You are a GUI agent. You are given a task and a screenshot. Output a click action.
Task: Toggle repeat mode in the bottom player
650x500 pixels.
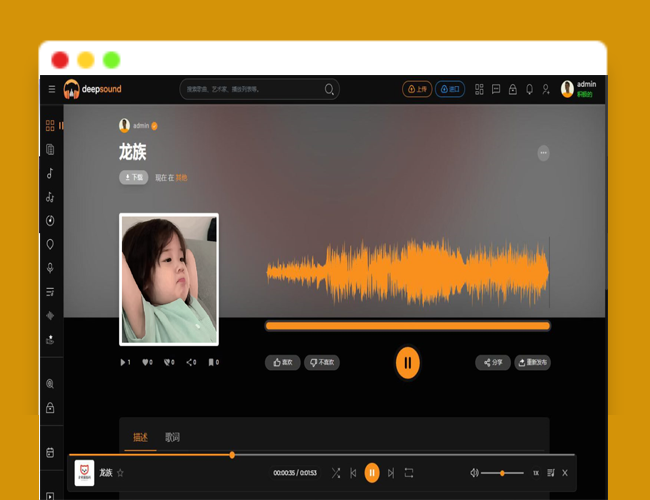[409, 472]
